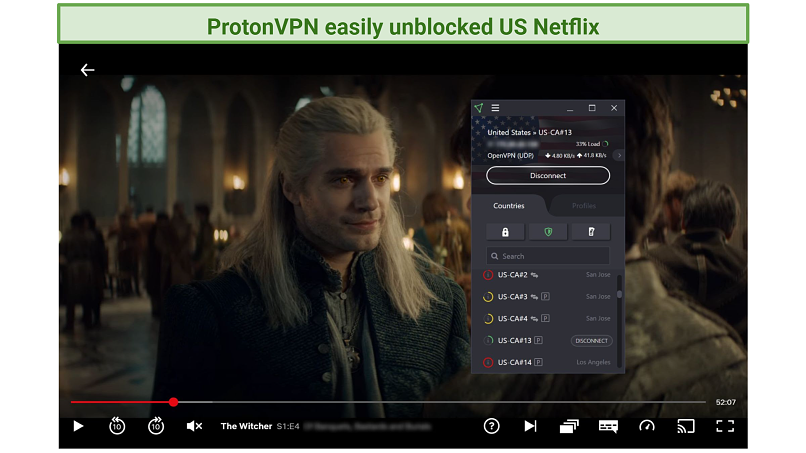Click the large Disconnect button
This screenshot has width=806, height=453.
pos(548,175)
